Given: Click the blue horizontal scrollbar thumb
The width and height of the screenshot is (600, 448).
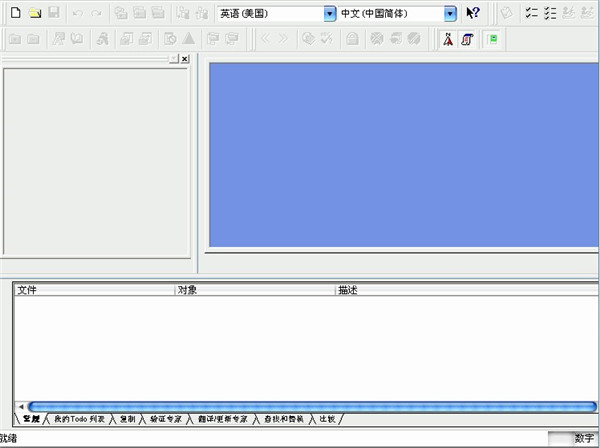Looking at the screenshot, I should (x=313, y=406).
